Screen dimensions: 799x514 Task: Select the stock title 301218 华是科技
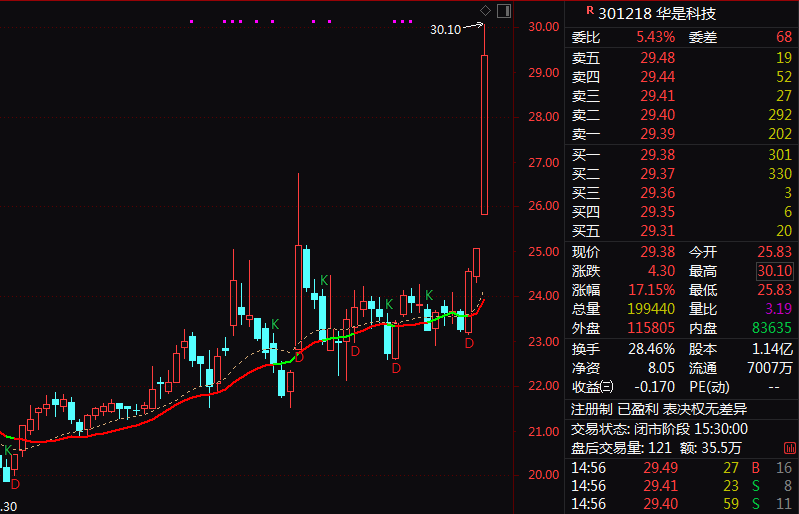[657, 13]
